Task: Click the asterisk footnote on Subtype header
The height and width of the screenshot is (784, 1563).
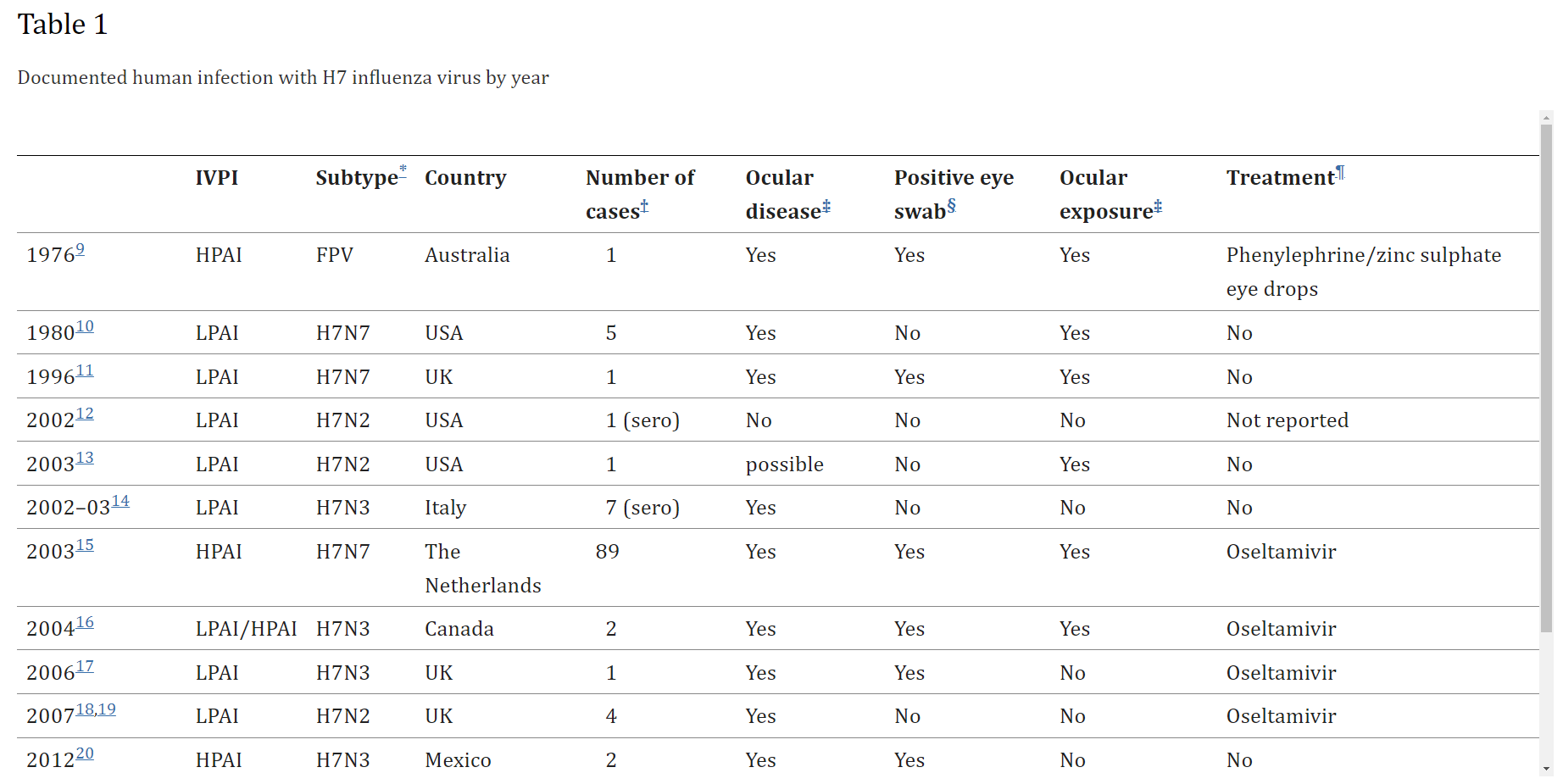Action: click(x=403, y=170)
